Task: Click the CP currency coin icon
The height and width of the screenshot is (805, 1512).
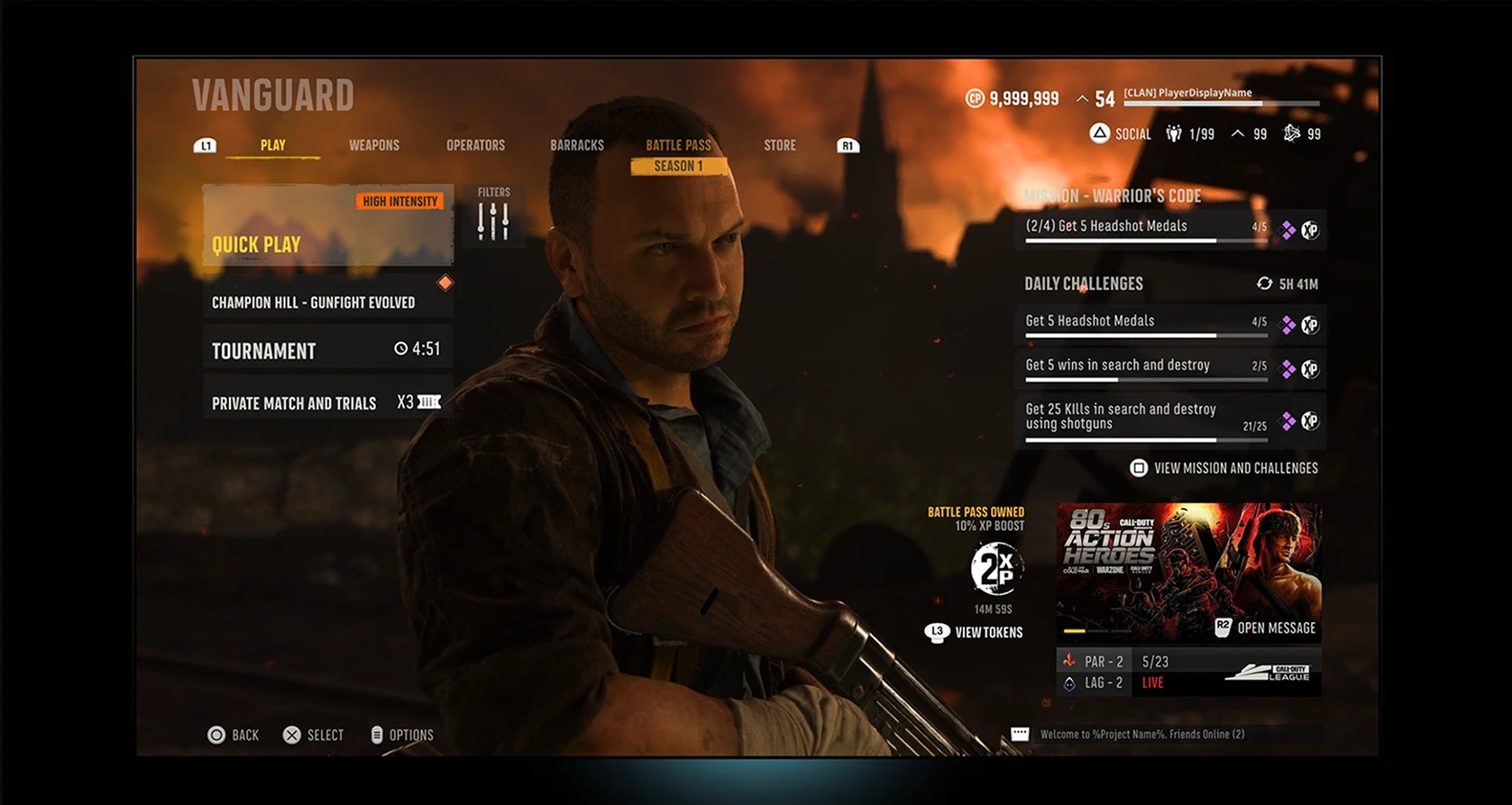Action: click(975, 98)
